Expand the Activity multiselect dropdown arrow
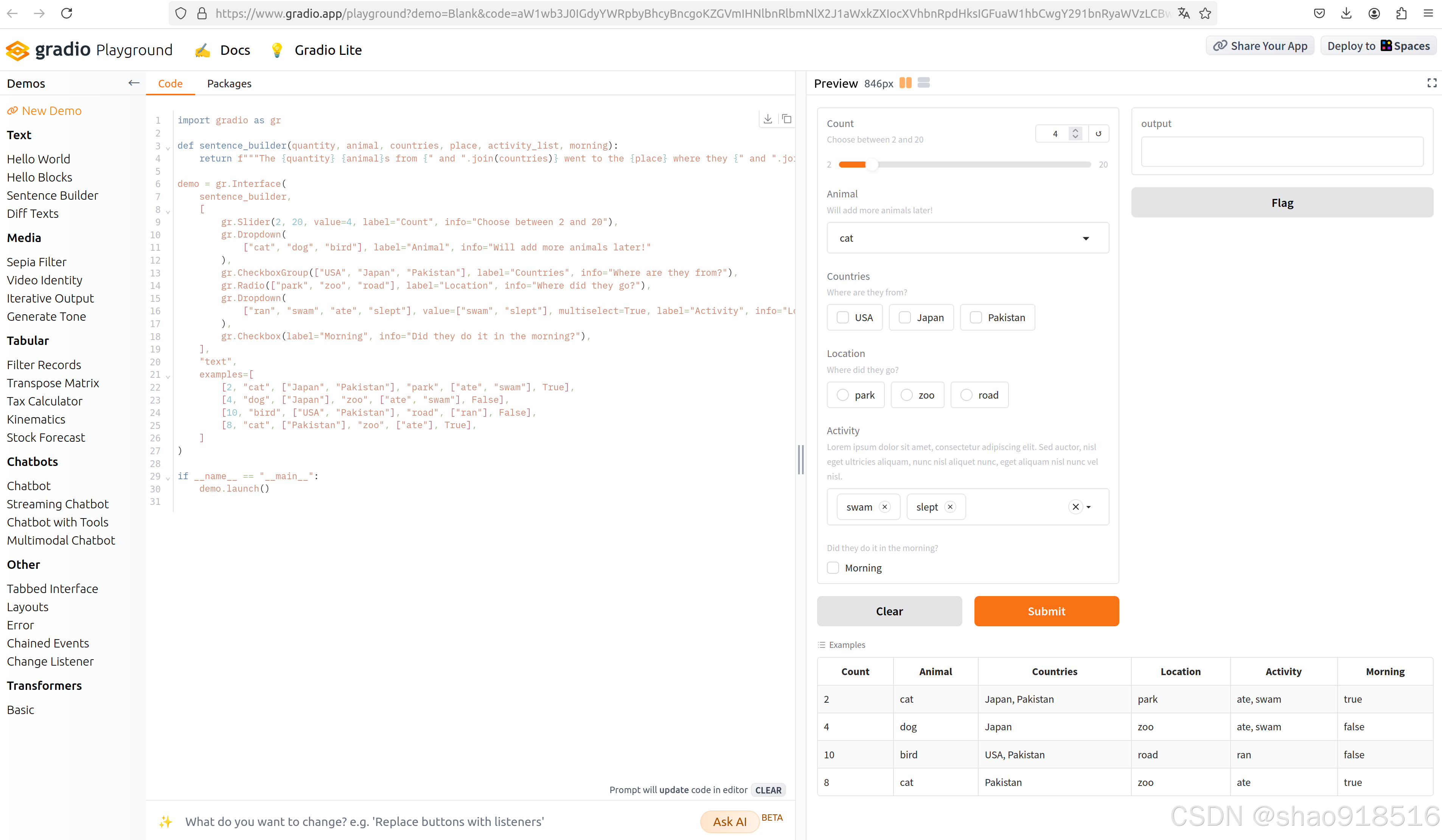1442x840 pixels. 1089,506
